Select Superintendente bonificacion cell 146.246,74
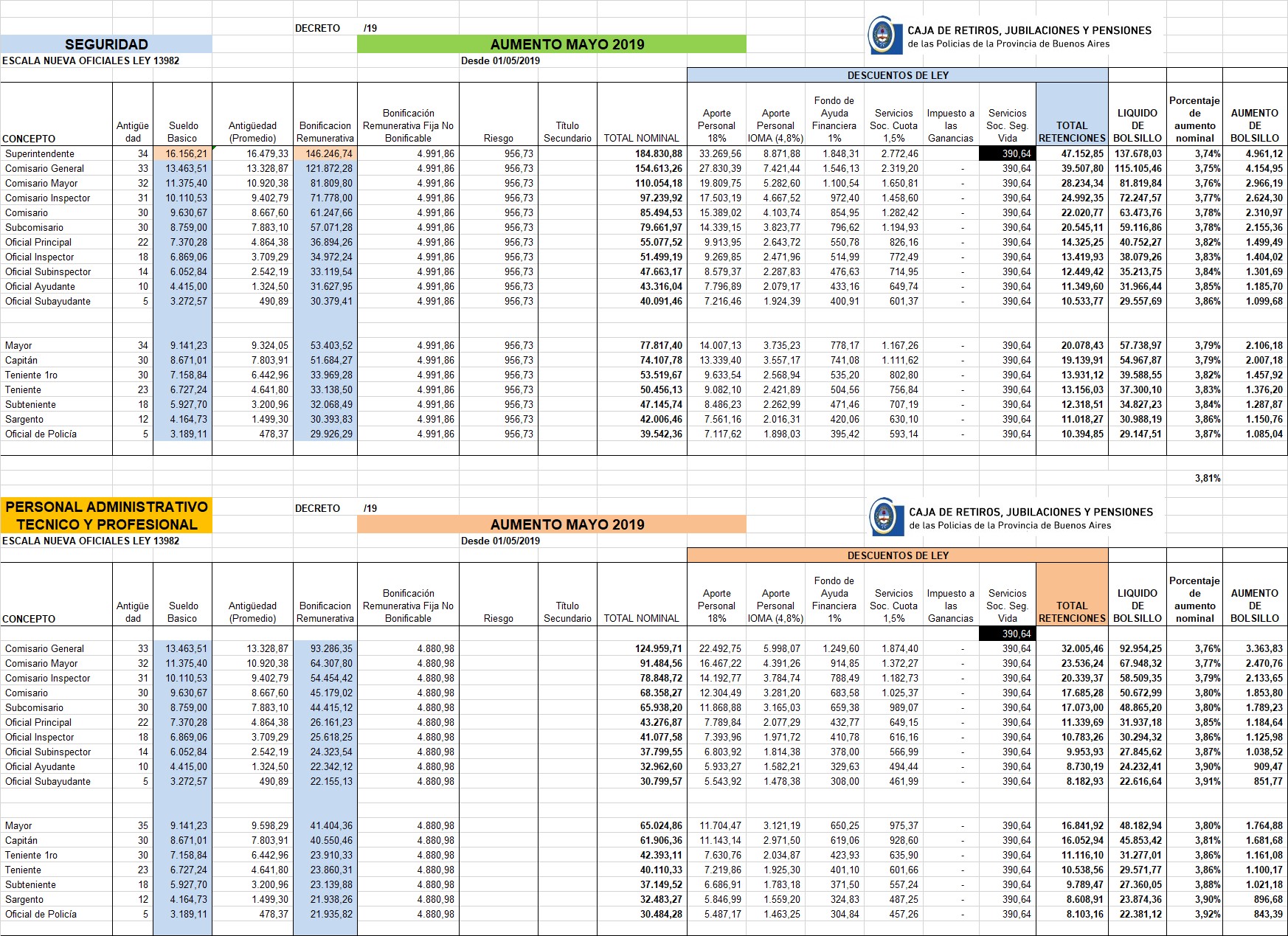This screenshot has height=936, width=1288. click(325, 153)
